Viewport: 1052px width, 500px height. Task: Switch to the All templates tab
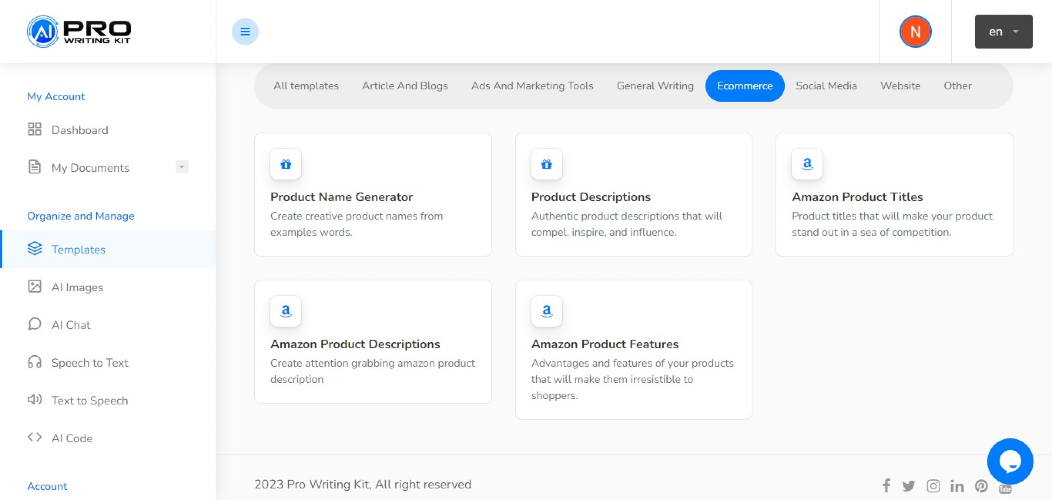click(x=306, y=86)
